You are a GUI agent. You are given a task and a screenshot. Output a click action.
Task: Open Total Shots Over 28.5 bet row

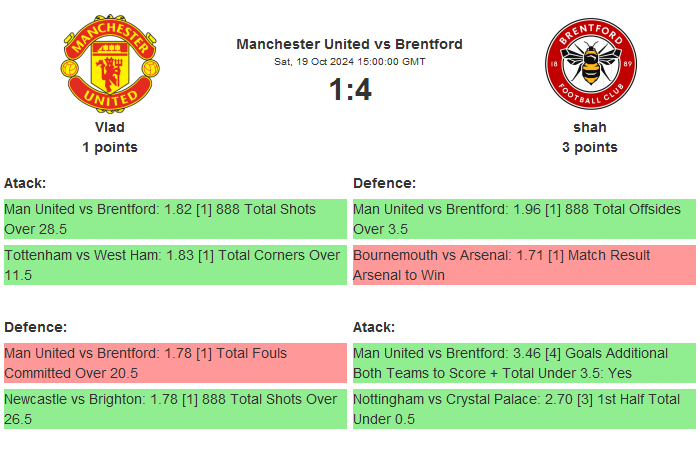tap(175, 219)
